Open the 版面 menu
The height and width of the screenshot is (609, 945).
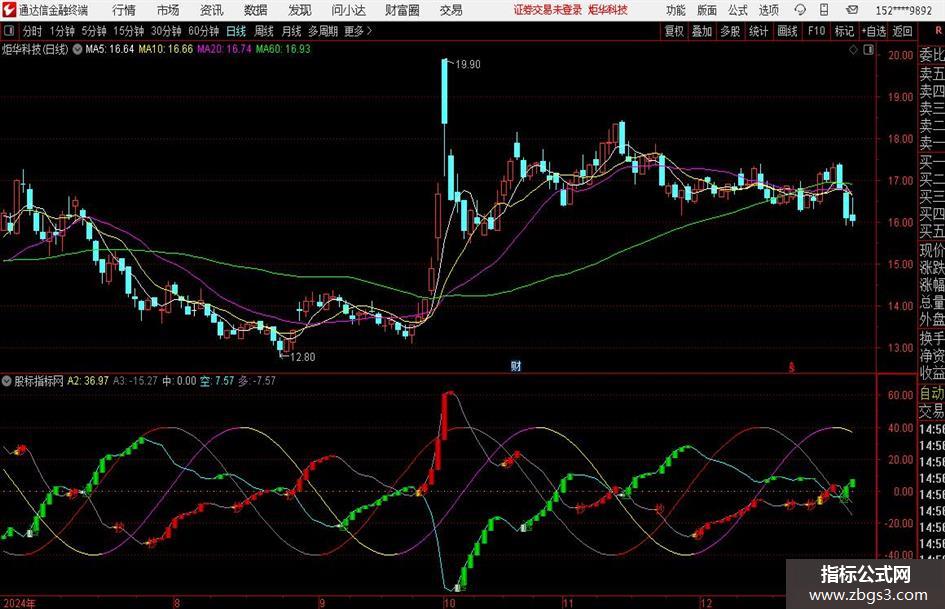pos(707,10)
